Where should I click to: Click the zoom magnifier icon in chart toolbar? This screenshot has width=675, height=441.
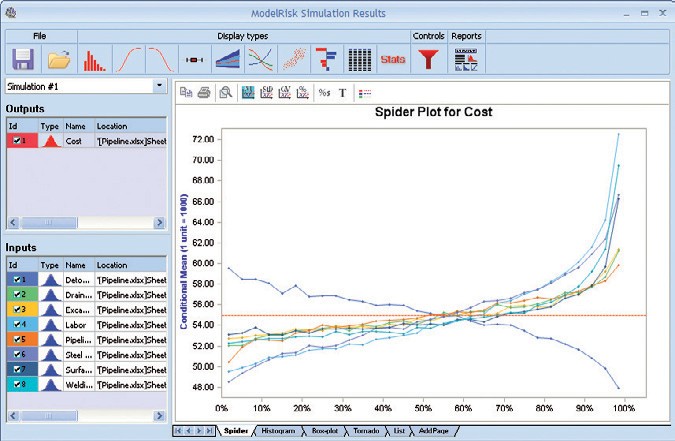coord(226,92)
